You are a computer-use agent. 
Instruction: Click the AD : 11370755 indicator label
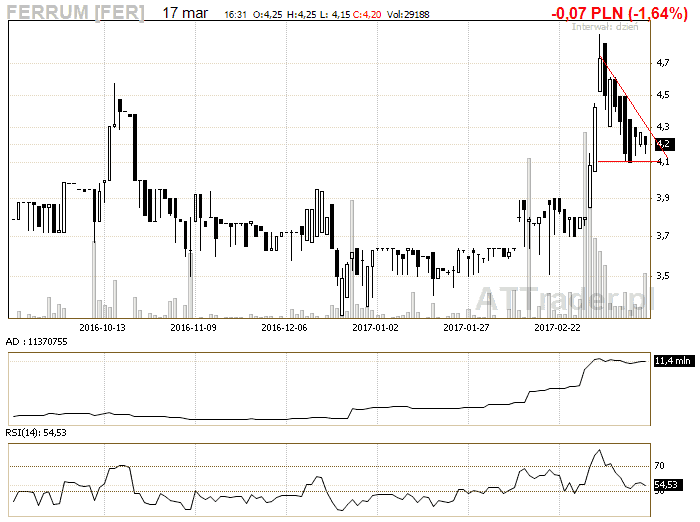pos(37,342)
